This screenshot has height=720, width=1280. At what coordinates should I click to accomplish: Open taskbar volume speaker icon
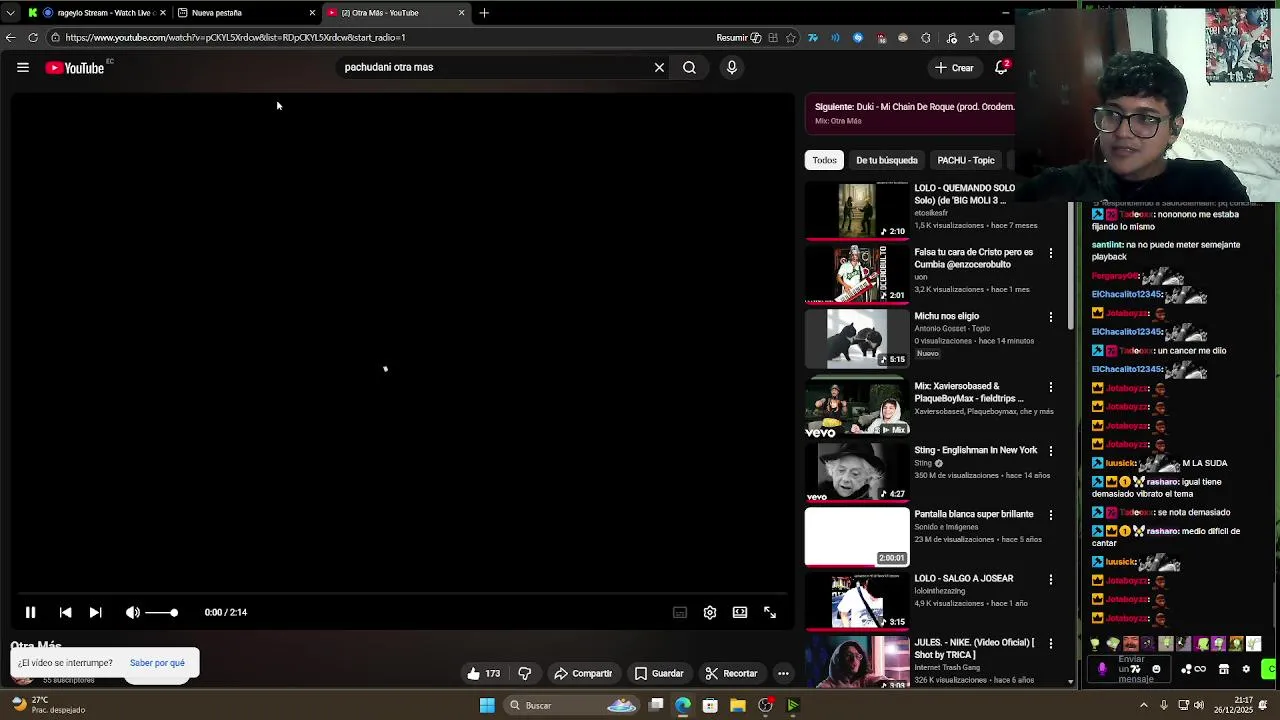coord(1198,705)
